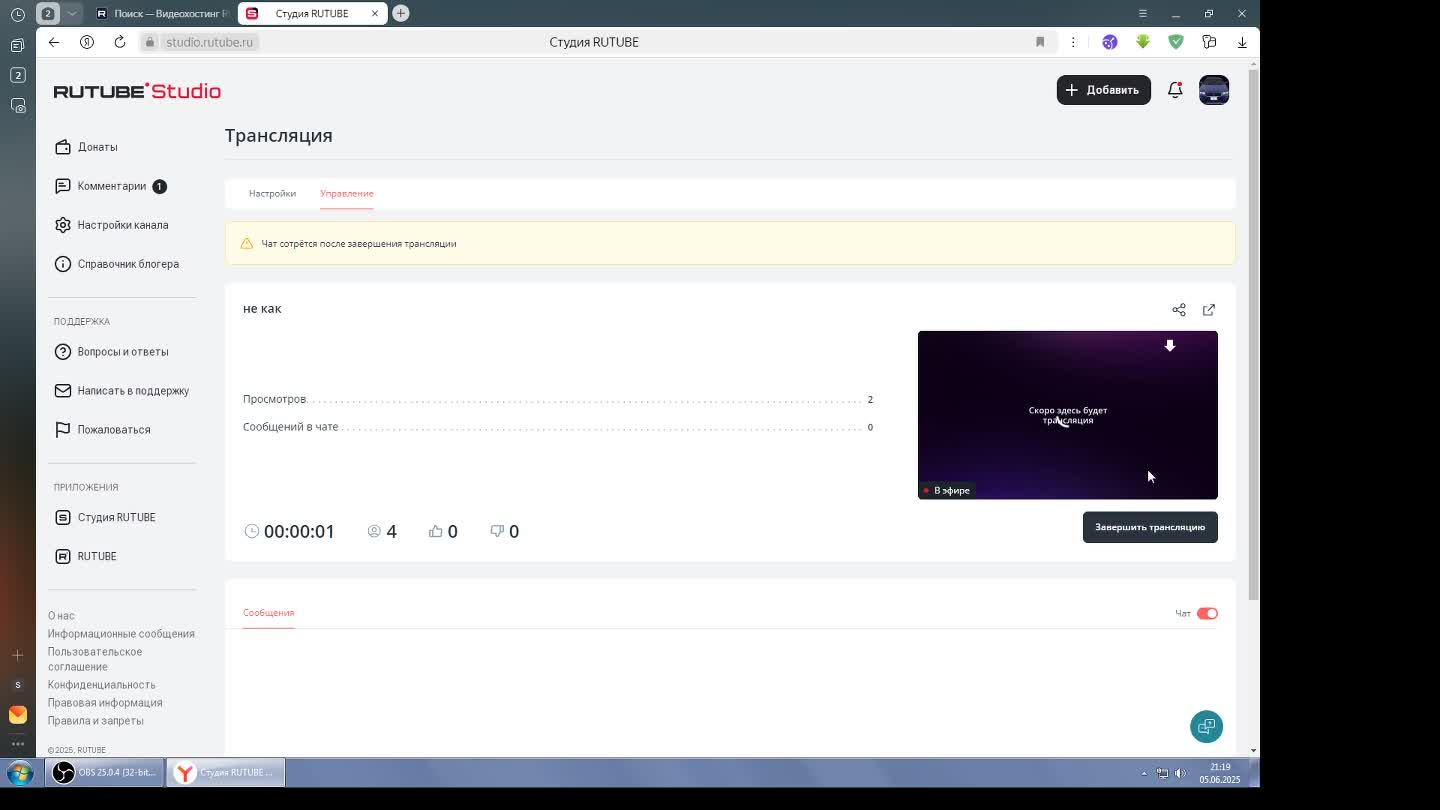Open the Донаты wallet icon in sidebar
Screen dimensions: 1440x810
pos(63,147)
